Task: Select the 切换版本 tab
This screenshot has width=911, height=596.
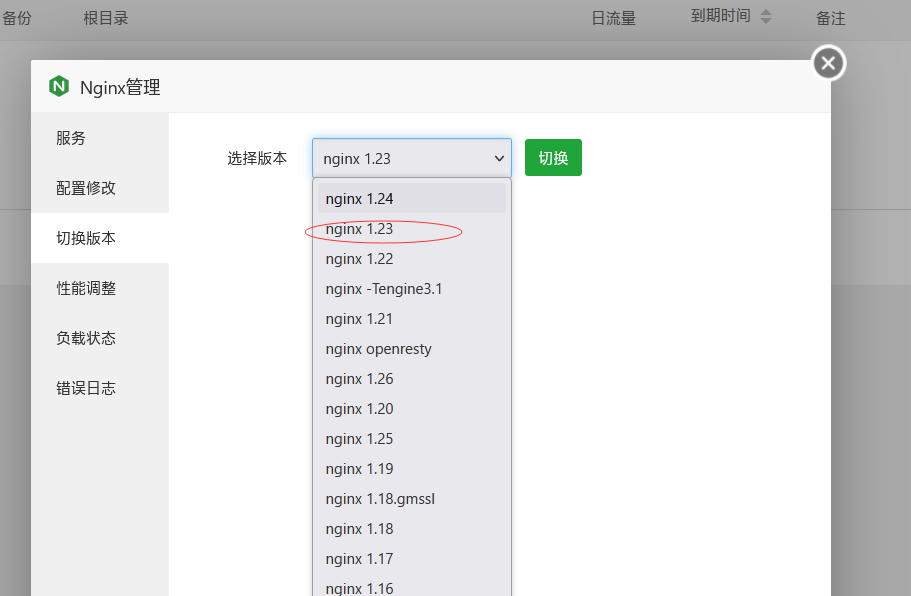Action: tap(100, 238)
